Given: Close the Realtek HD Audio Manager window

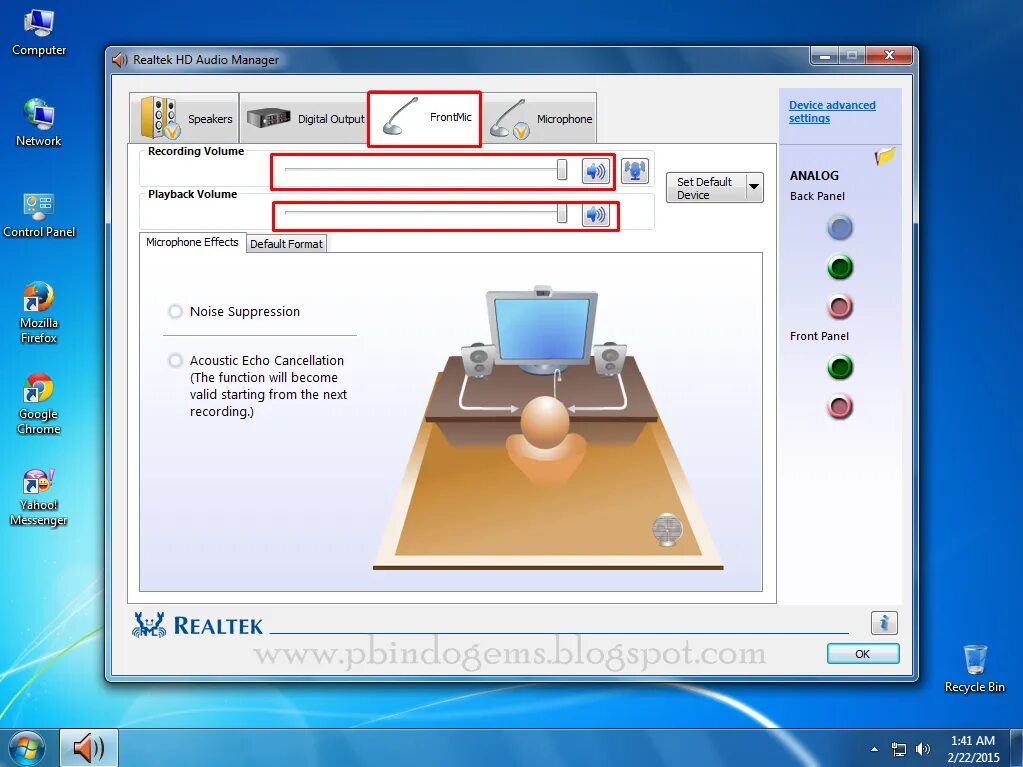Looking at the screenshot, I should click(x=889, y=55).
